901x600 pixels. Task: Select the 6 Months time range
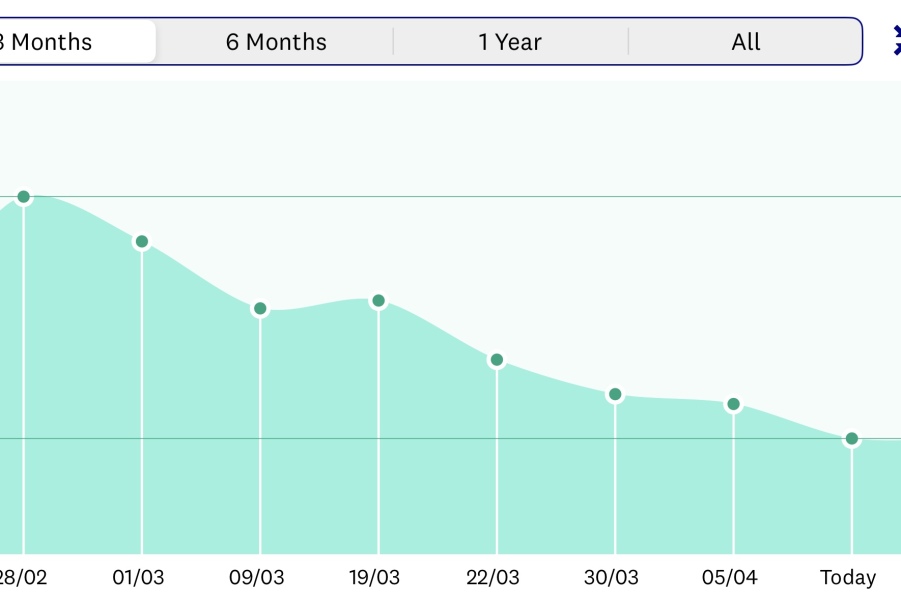tap(276, 42)
